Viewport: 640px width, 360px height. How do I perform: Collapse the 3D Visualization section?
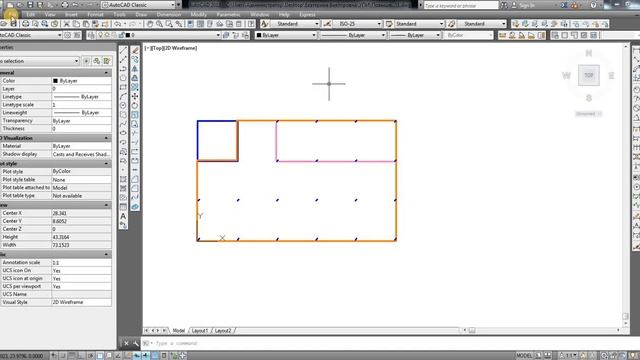107,138
